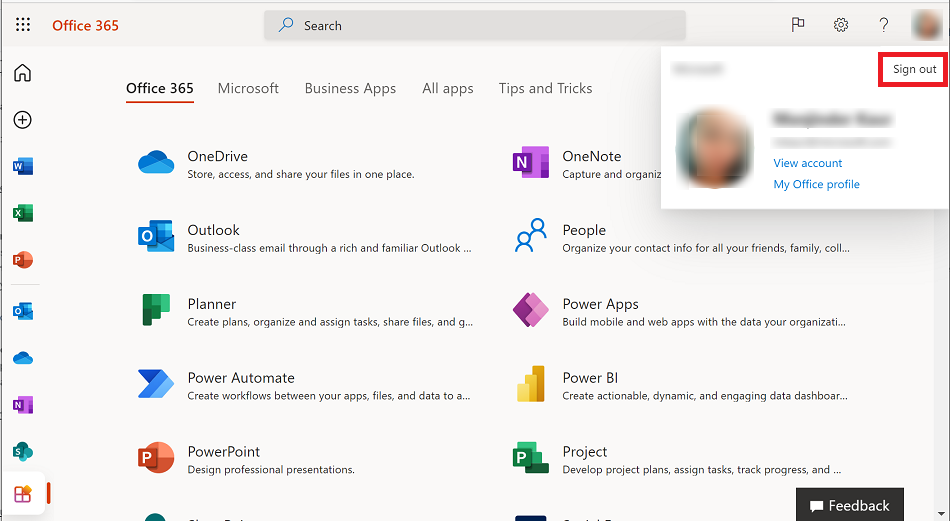Click the magnifier search icon
This screenshot has height=521, width=950.
click(x=286, y=25)
